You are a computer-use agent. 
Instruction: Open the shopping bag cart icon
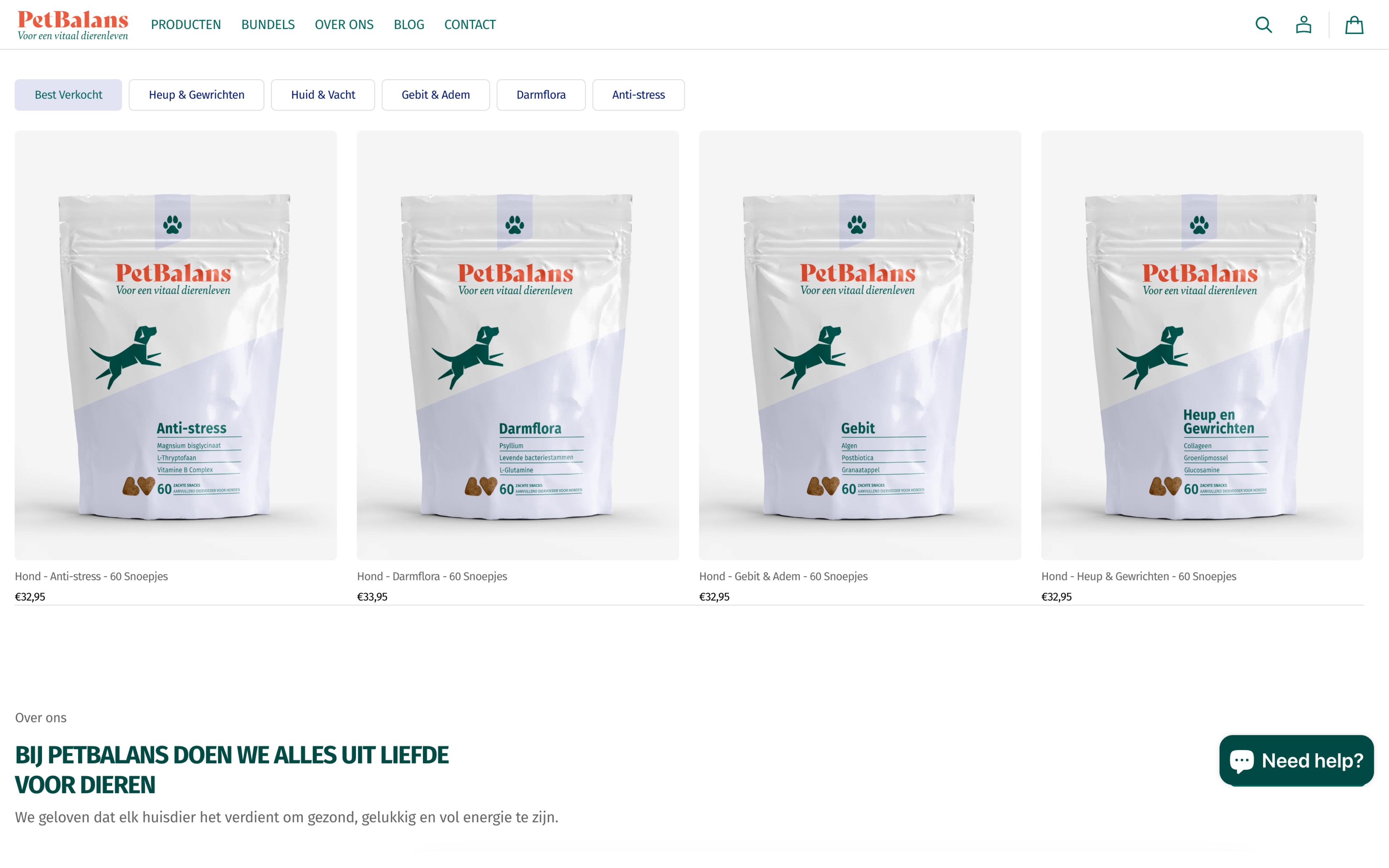1354,25
